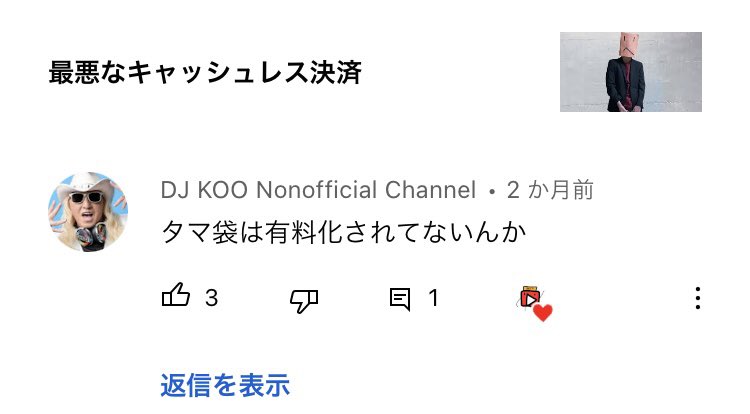Open video titled 最悪なキャッシュレス決済

(x=205, y=72)
